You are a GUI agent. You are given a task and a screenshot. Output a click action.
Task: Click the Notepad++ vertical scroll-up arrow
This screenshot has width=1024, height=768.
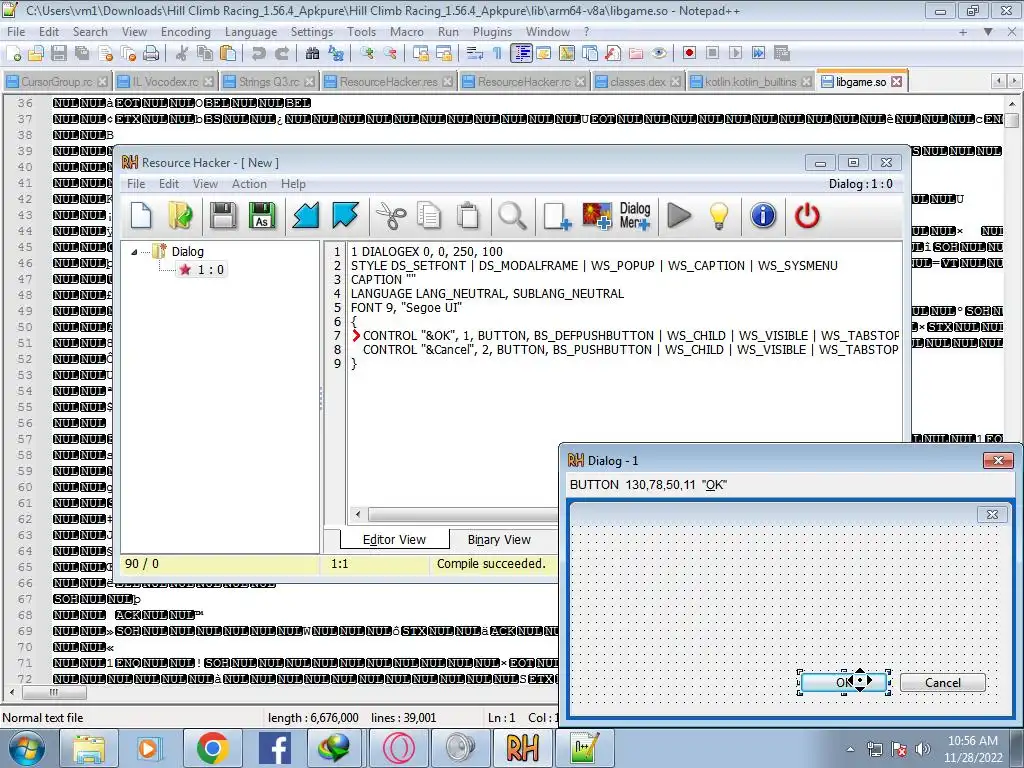(1012, 104)
